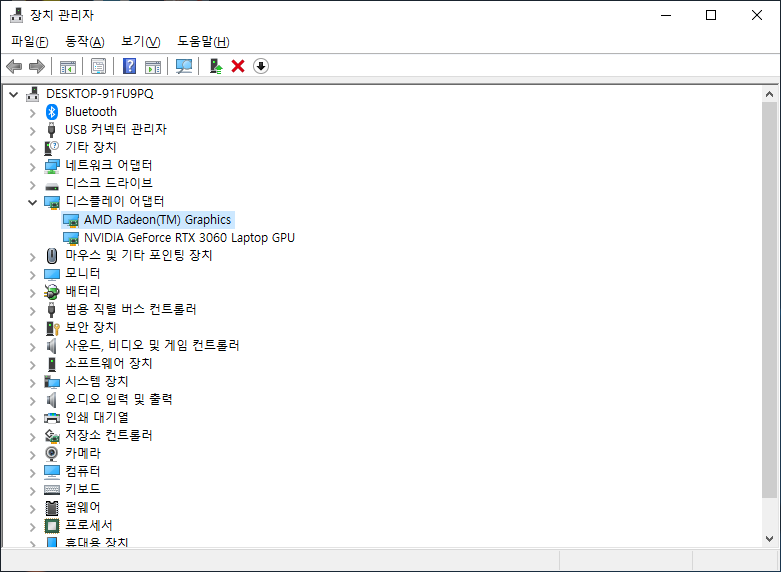Click the 펌웨어 firmware chip icon
This screenshot has width=781, height=572.
click(x=52, y=508)
